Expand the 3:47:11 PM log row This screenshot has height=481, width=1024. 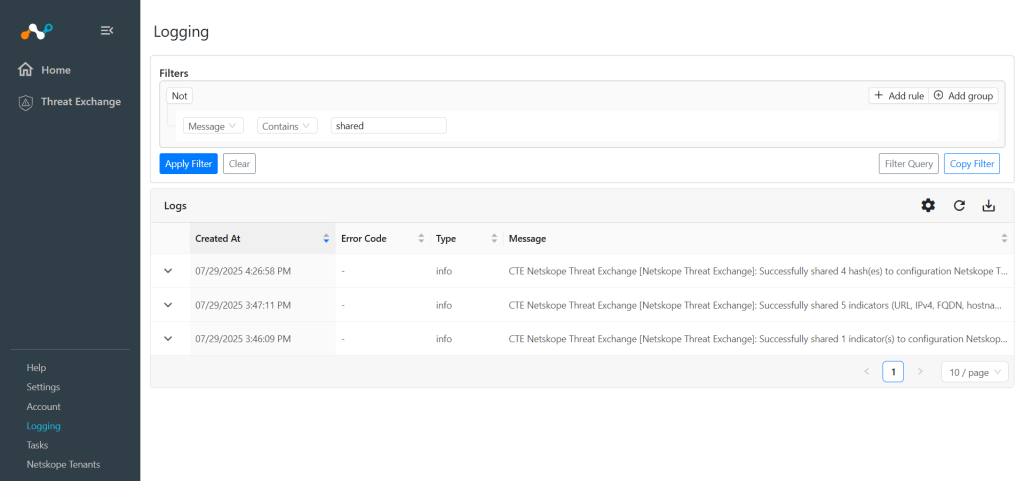pos(168,304)
